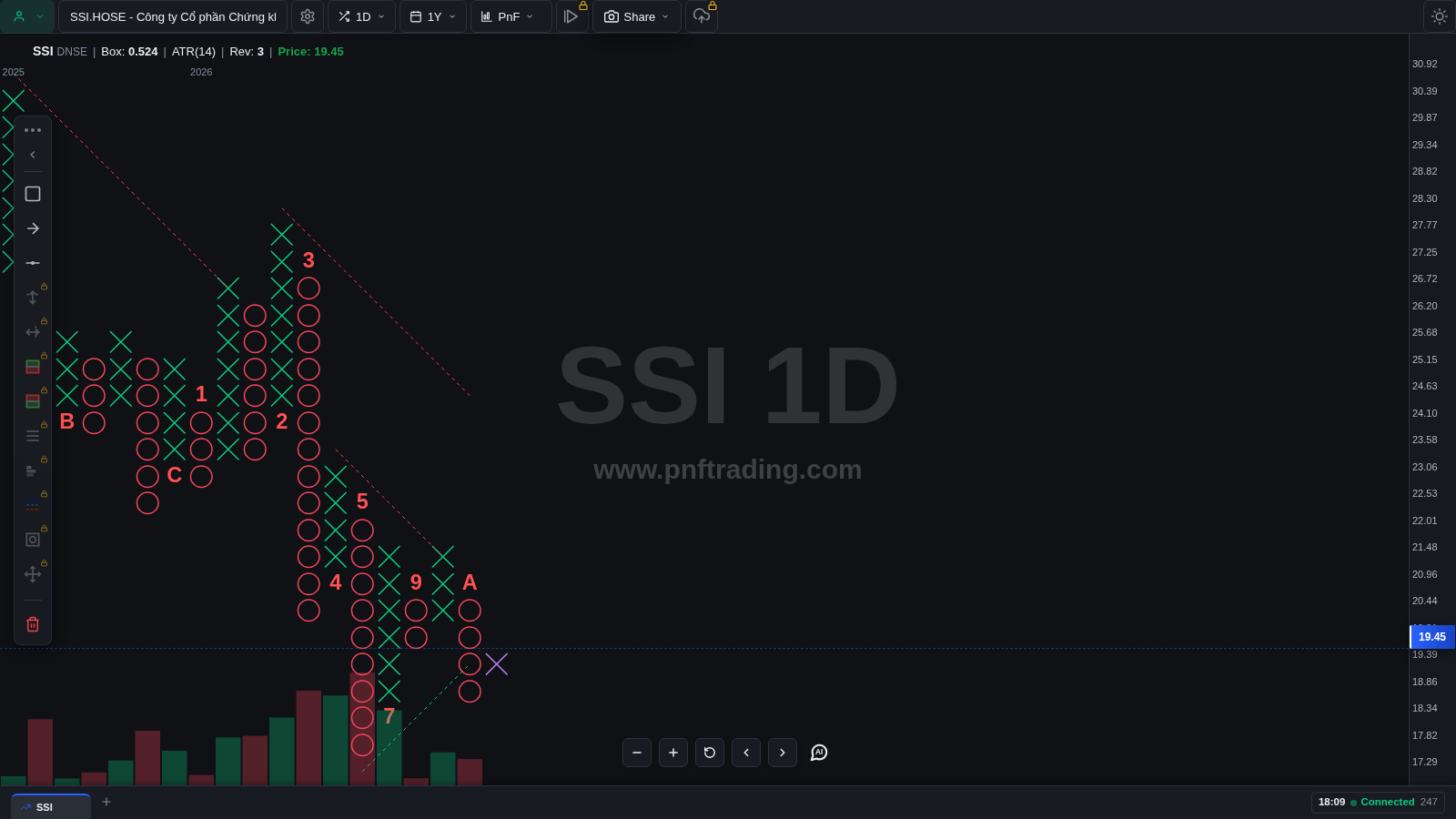Click the locked replay play icon

pos(571,16)
